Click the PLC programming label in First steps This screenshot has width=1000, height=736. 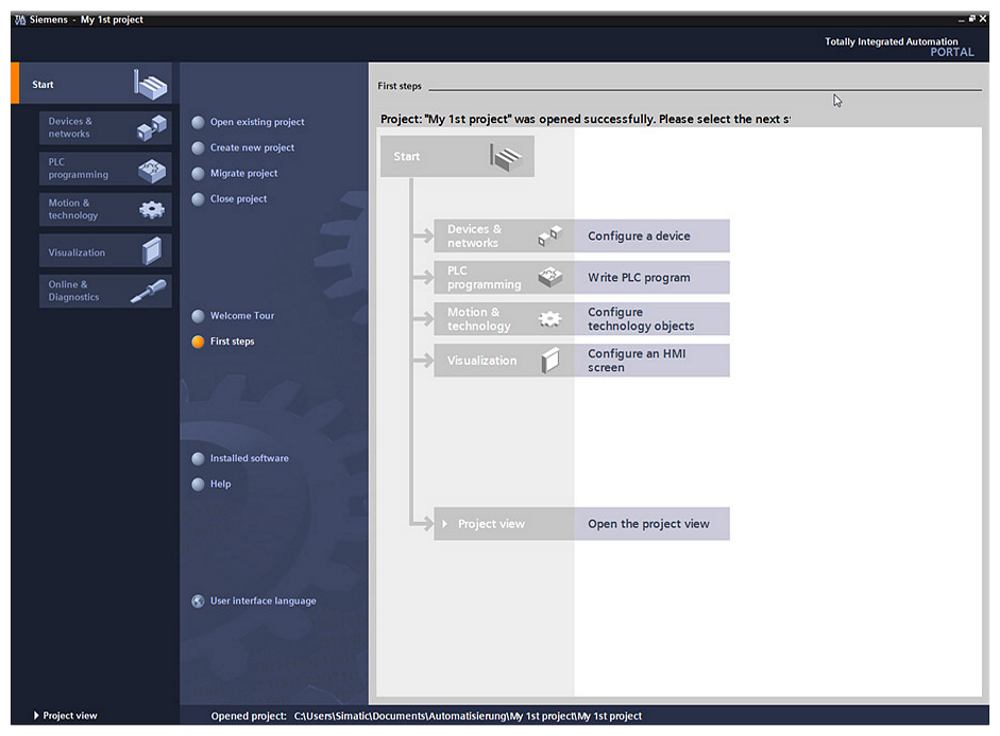pos(484,277)
